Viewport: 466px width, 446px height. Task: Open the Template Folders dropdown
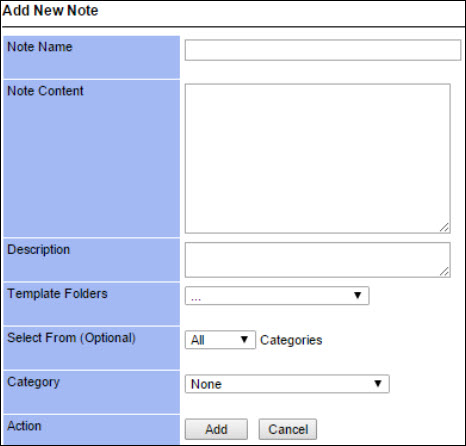(277, 296)
